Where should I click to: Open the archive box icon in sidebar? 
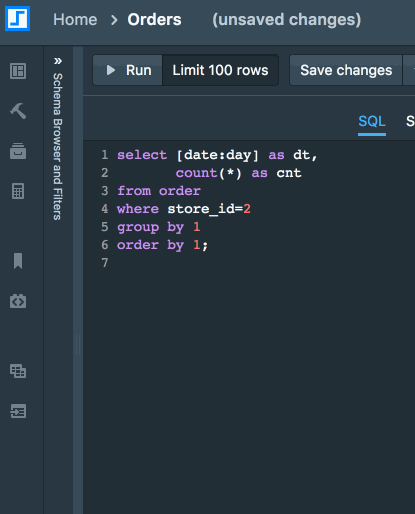pos(18,151)
